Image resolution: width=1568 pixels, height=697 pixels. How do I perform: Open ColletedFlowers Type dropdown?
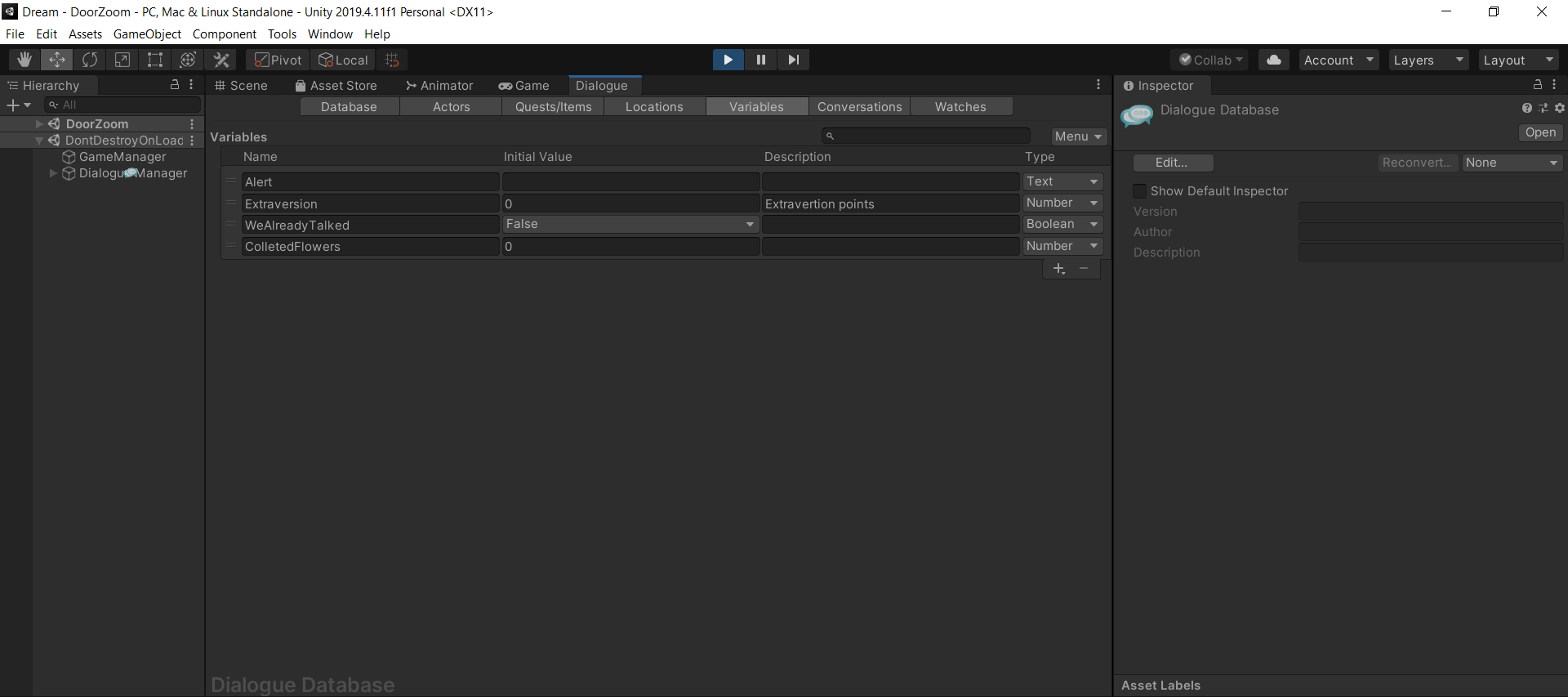coord(1062,246)
